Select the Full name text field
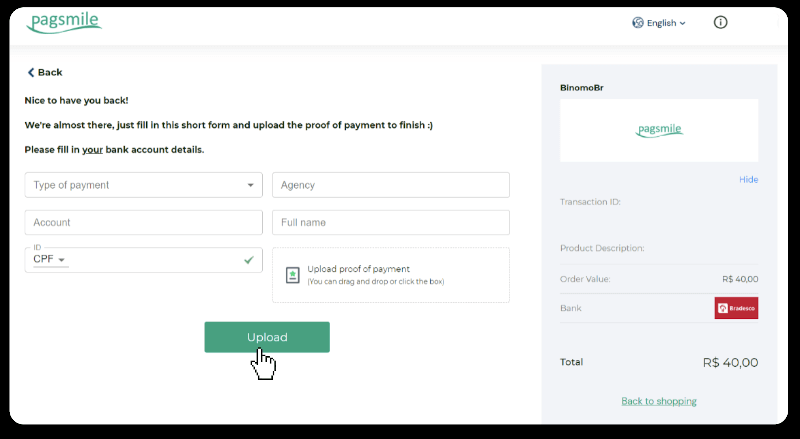Image resolution: width=800 pixels, height=439 pixels. click(391, 222)
